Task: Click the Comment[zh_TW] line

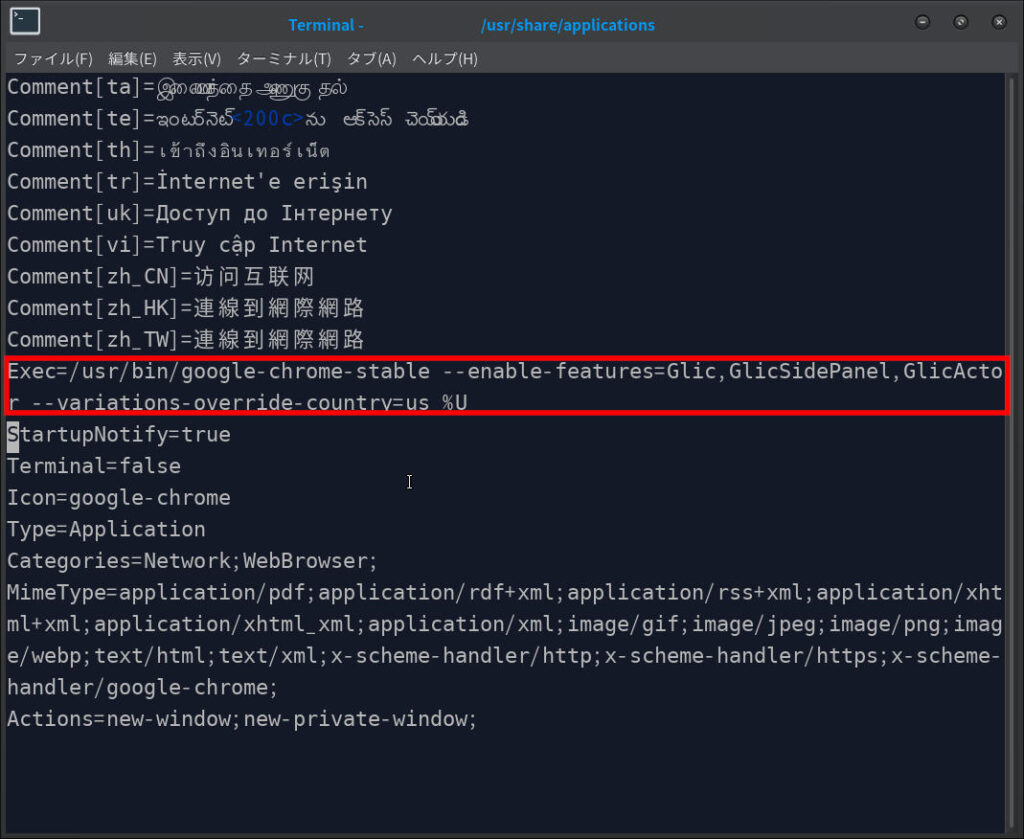Action: [x=185, y=340]
